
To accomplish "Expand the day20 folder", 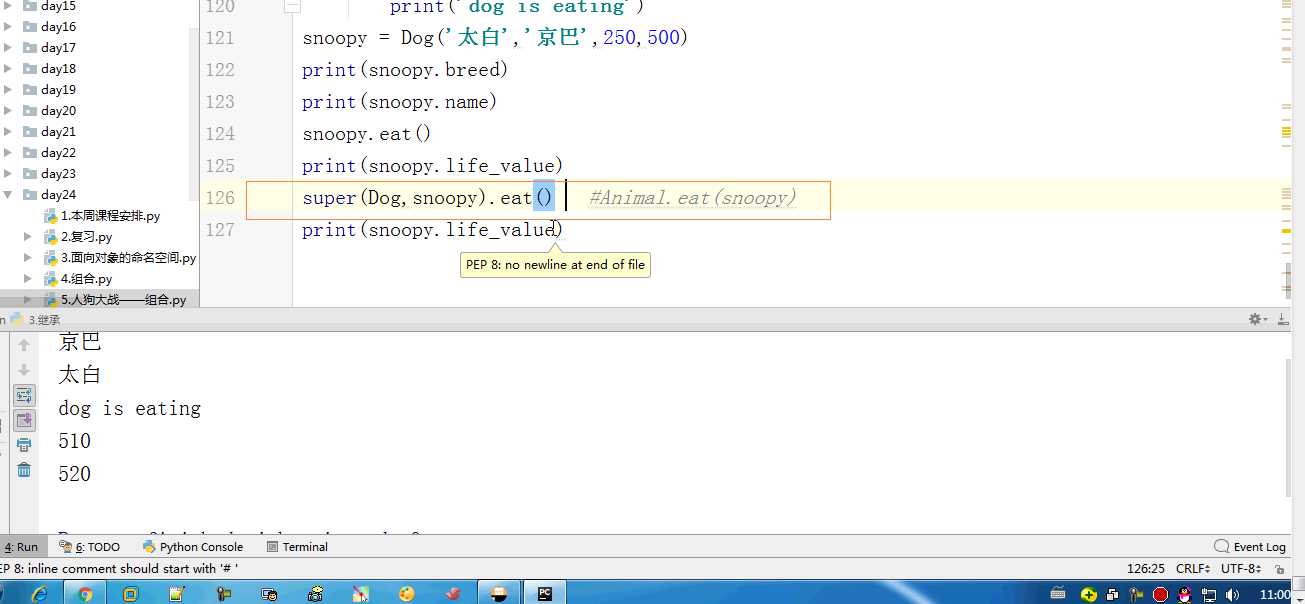I will 9,111.
